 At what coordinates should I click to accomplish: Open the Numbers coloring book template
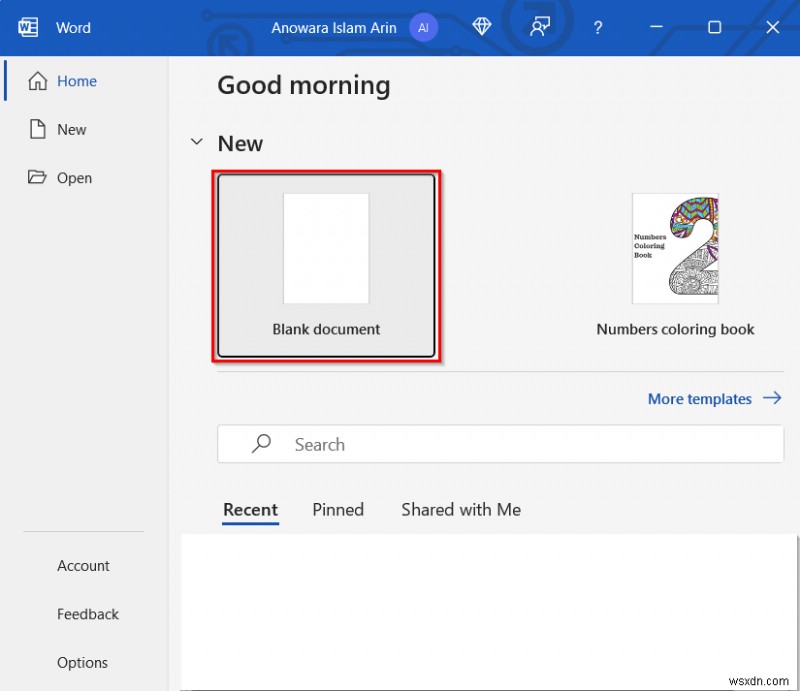point(675,248)
